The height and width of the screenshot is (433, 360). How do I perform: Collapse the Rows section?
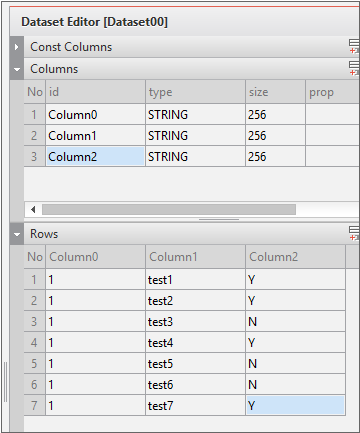[x=17, y=234]
